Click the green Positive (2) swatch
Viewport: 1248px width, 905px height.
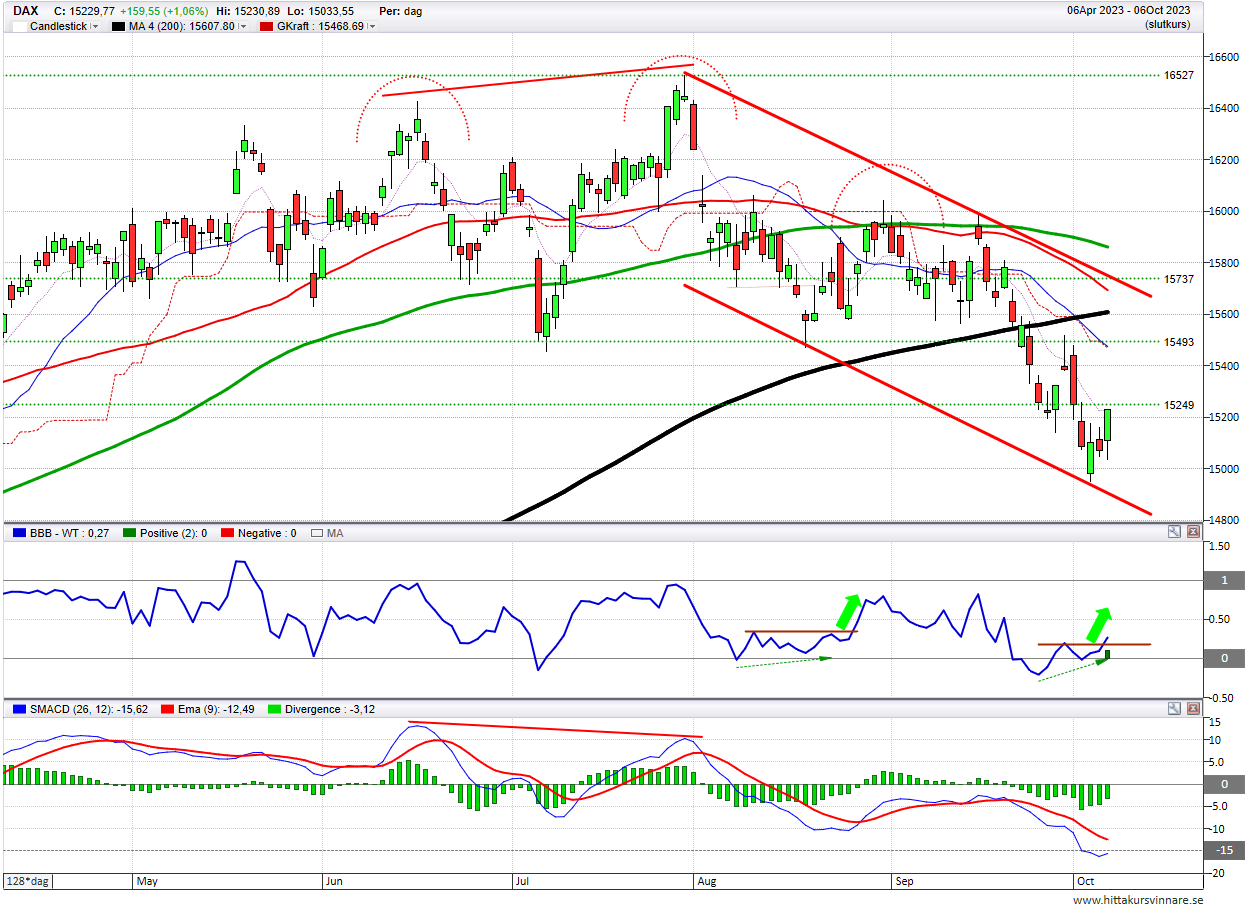130,533
